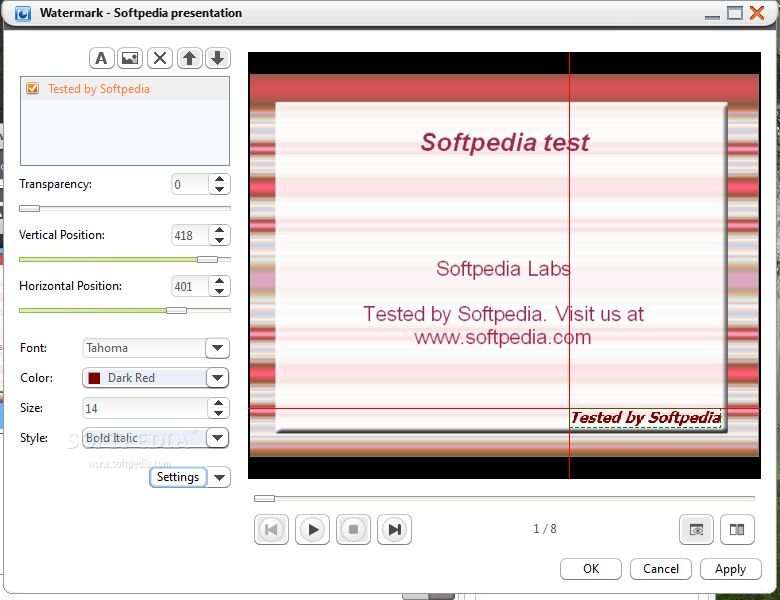Click the split compare view icon
This screenshot has width=780, height=600.
point(737,529)
